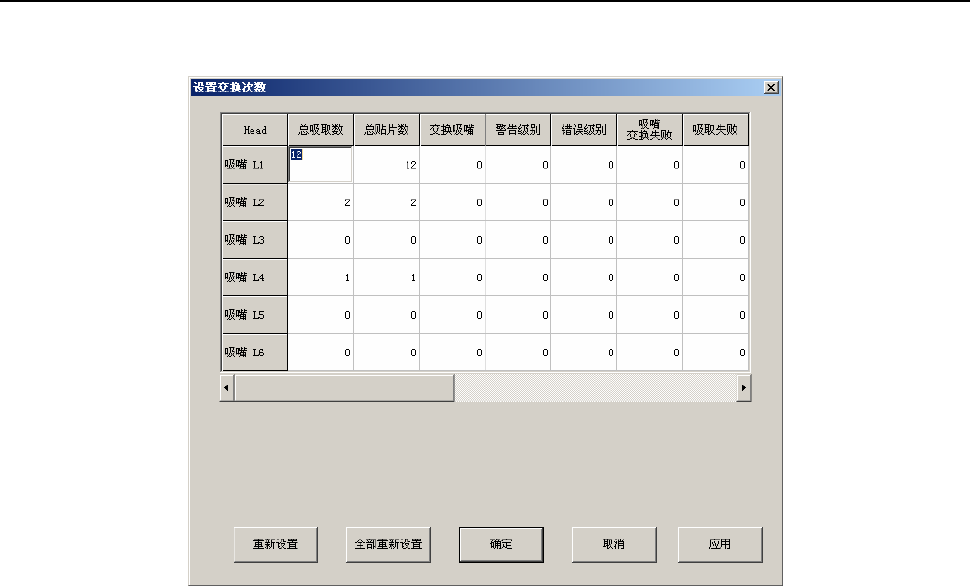Select 总贴片数 cell for 吸嘴 L2
The width and height of the screenshot is (970, 586).
pos(387,202)
